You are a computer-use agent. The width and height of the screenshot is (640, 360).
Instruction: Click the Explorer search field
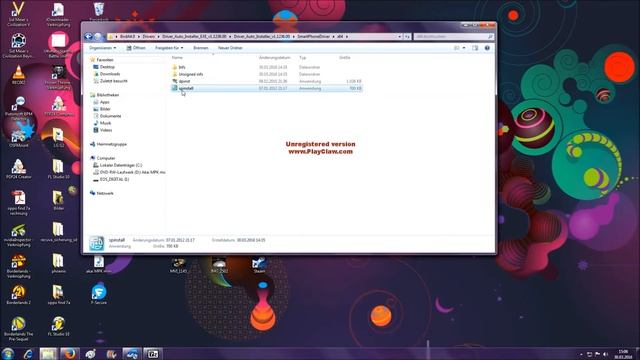click(x=453, y=37)
